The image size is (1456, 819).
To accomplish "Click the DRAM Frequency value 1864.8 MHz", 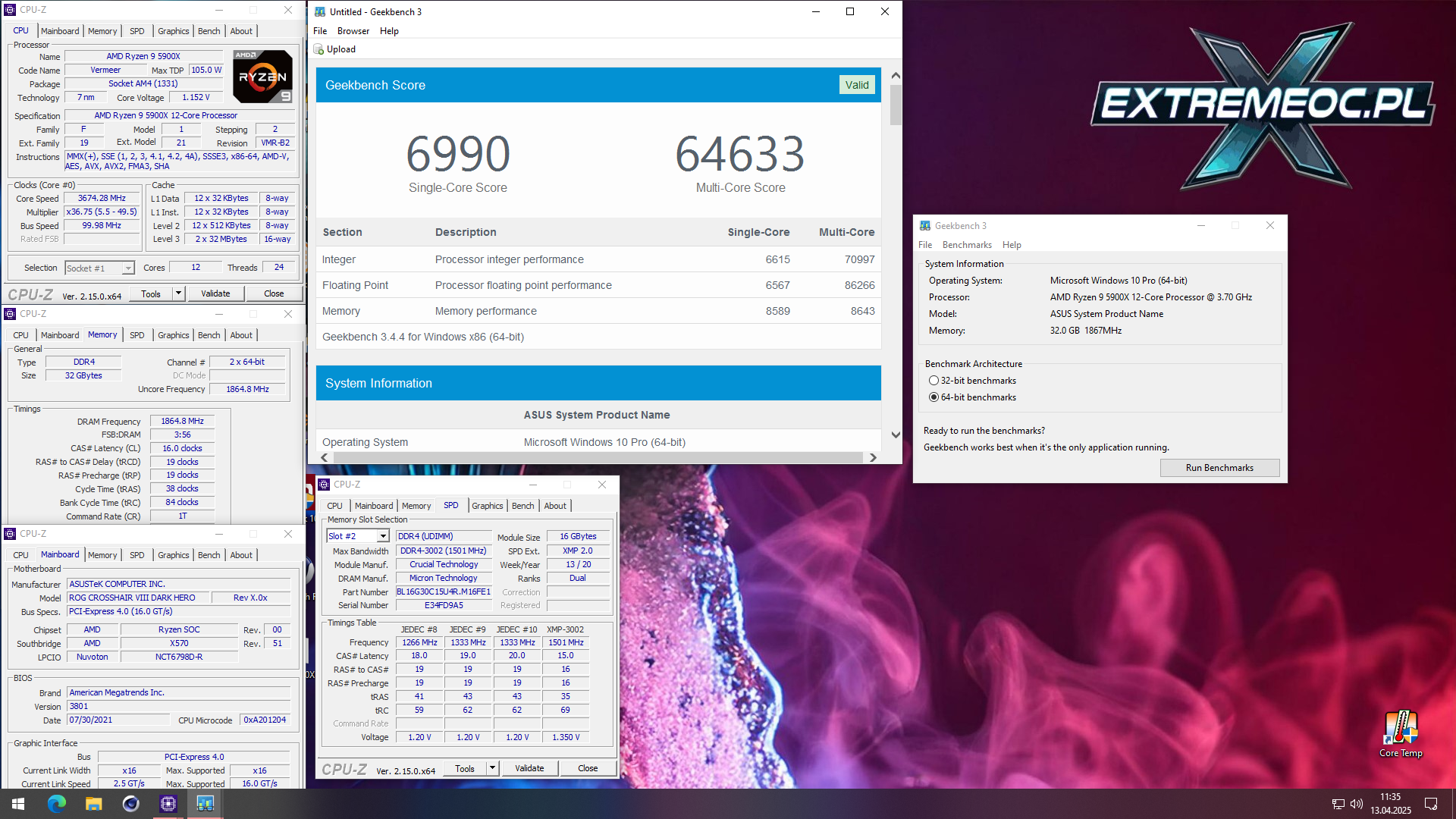I will click(182, 421).
